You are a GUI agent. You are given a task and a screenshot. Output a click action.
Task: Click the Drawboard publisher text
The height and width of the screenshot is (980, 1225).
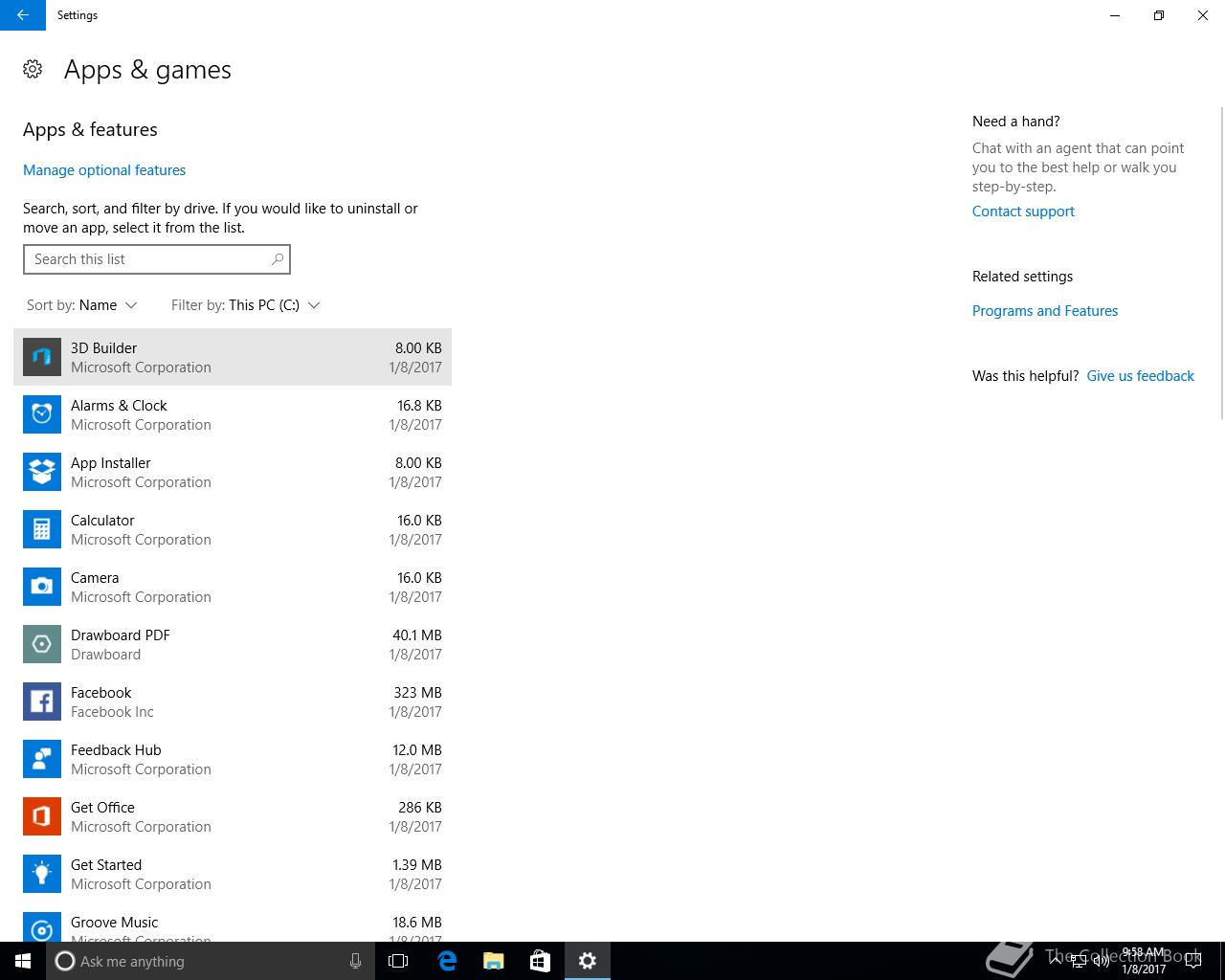pyautogui.click(x=105, y=655)
